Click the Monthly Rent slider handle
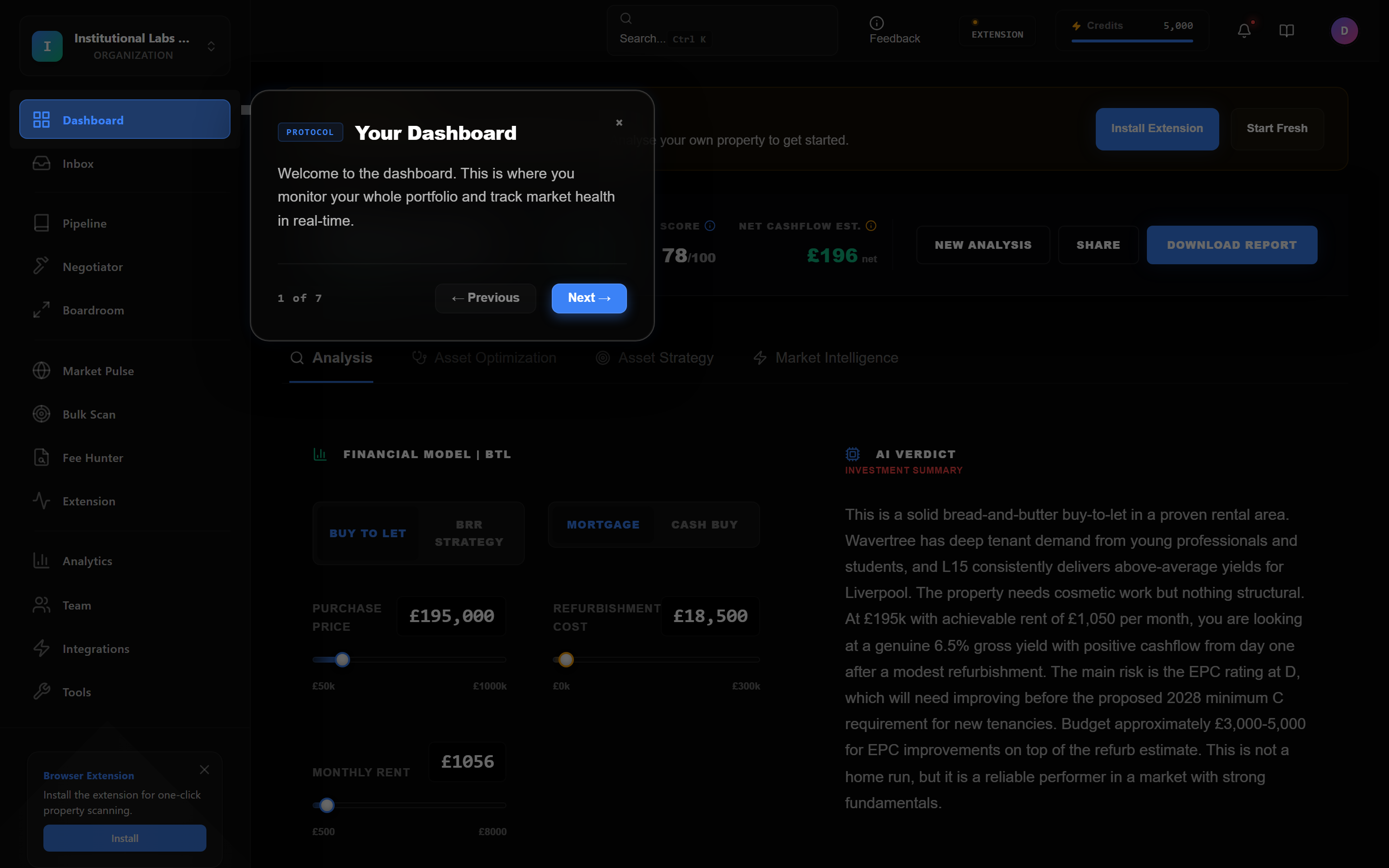1389x868 pixels. click(x=327, y=805)
